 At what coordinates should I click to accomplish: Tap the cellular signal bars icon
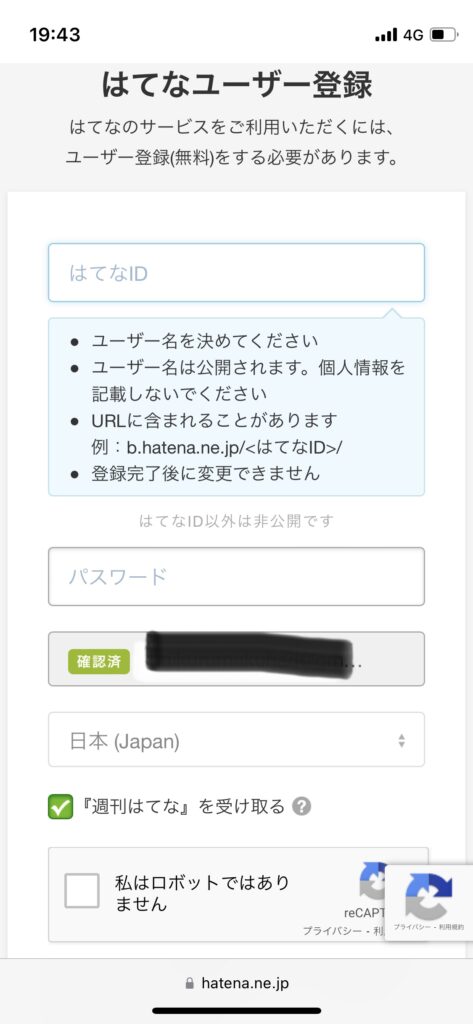[x=386, y=35]
